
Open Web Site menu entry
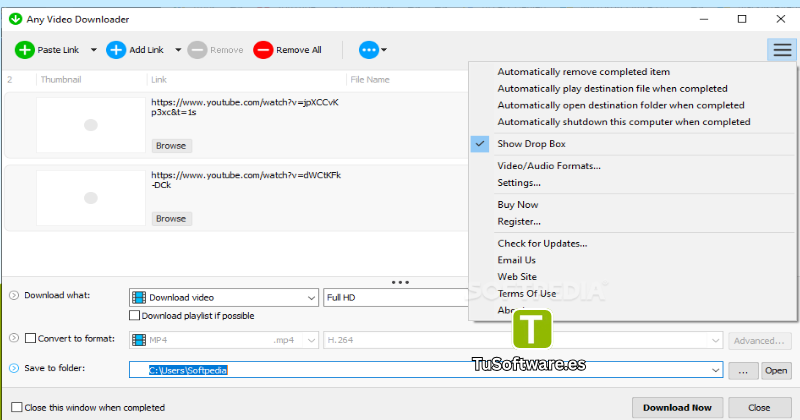[517, 277]
